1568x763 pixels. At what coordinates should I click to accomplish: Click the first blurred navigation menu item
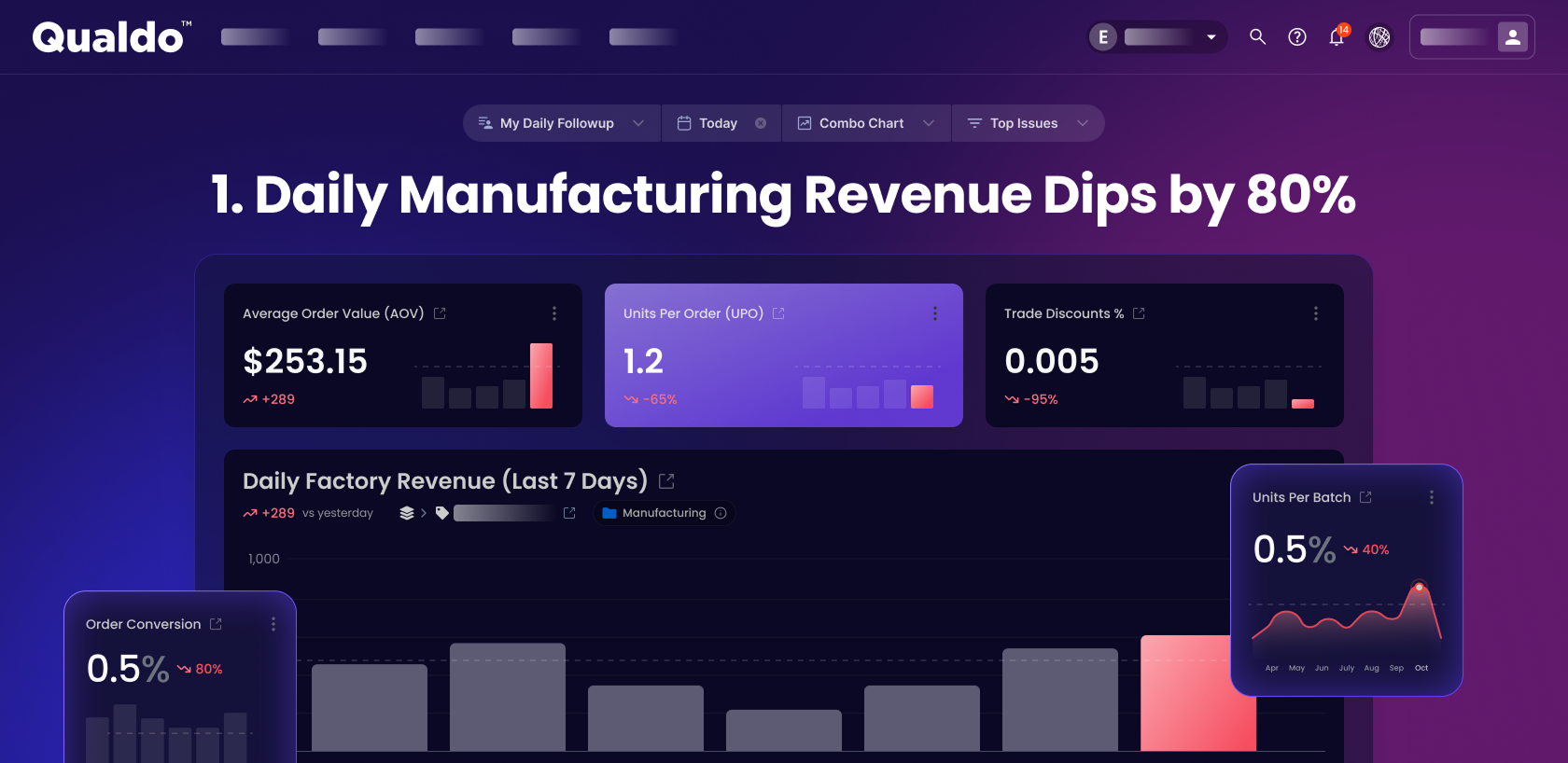point(254,37)
